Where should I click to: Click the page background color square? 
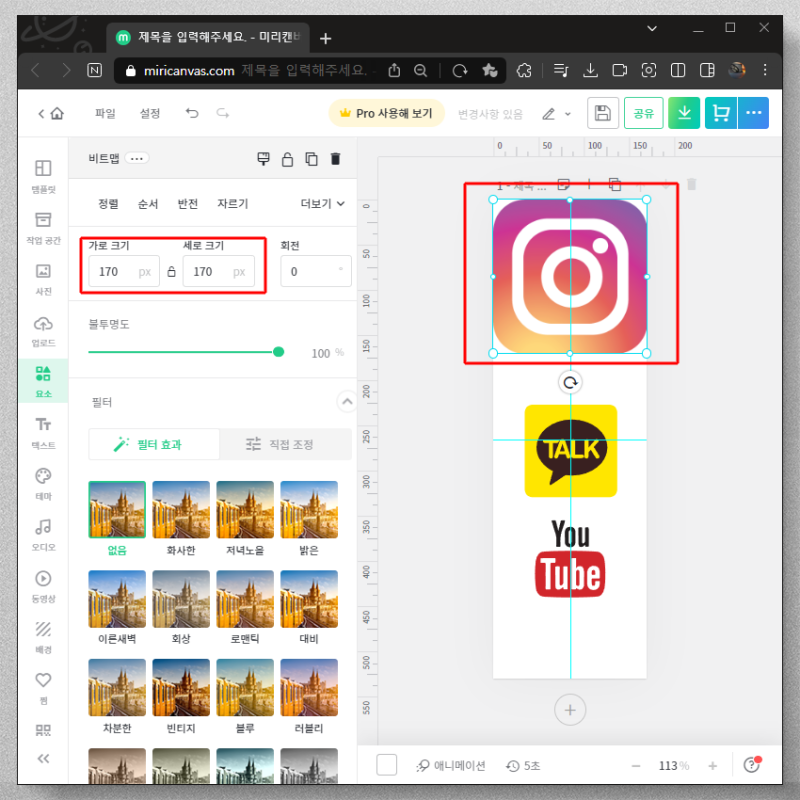[386, 765]
